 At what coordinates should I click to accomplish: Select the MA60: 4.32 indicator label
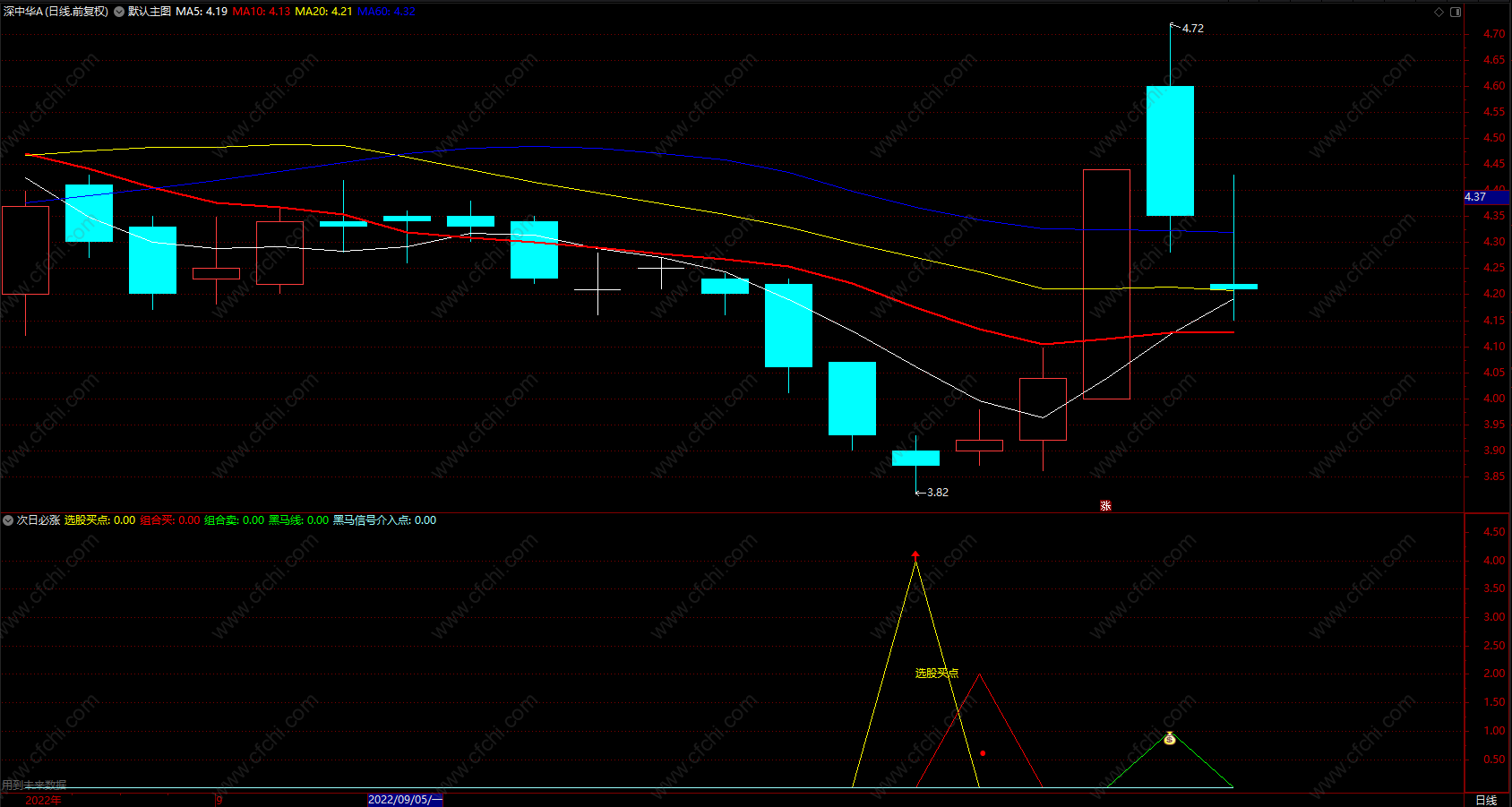[386, 12]
